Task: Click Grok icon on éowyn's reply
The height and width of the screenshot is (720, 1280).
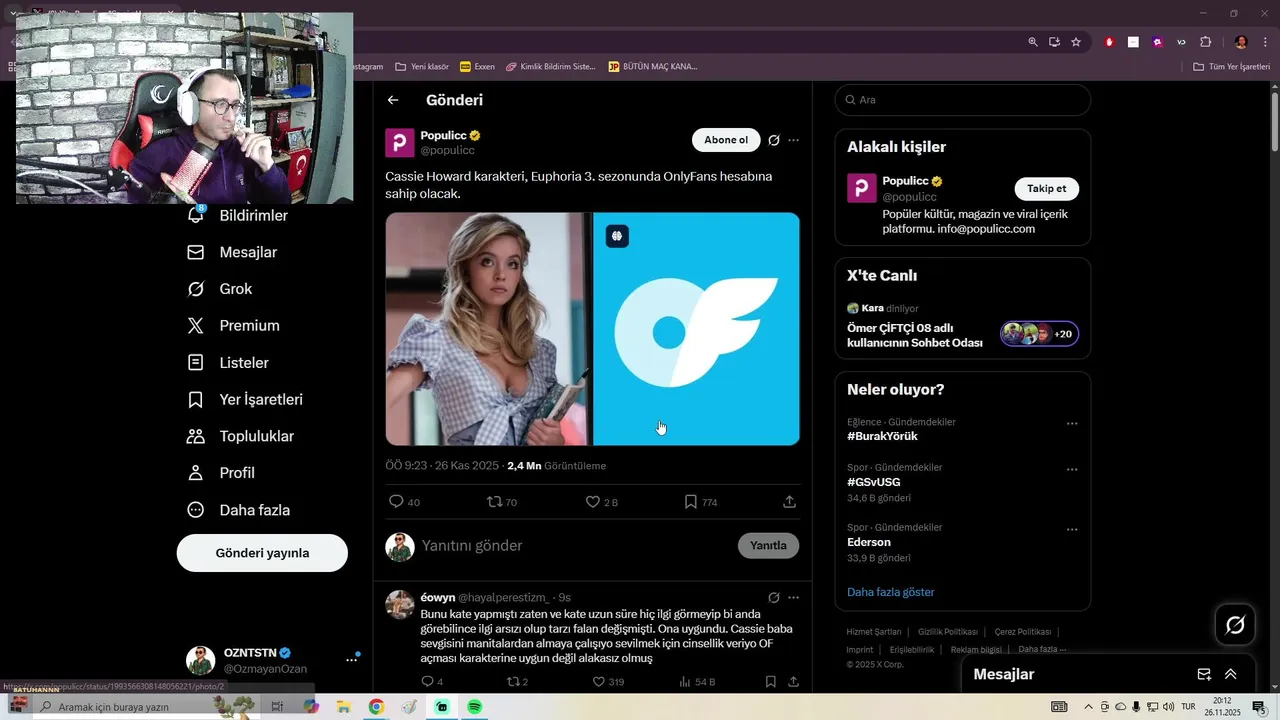Action: [774, 598]
